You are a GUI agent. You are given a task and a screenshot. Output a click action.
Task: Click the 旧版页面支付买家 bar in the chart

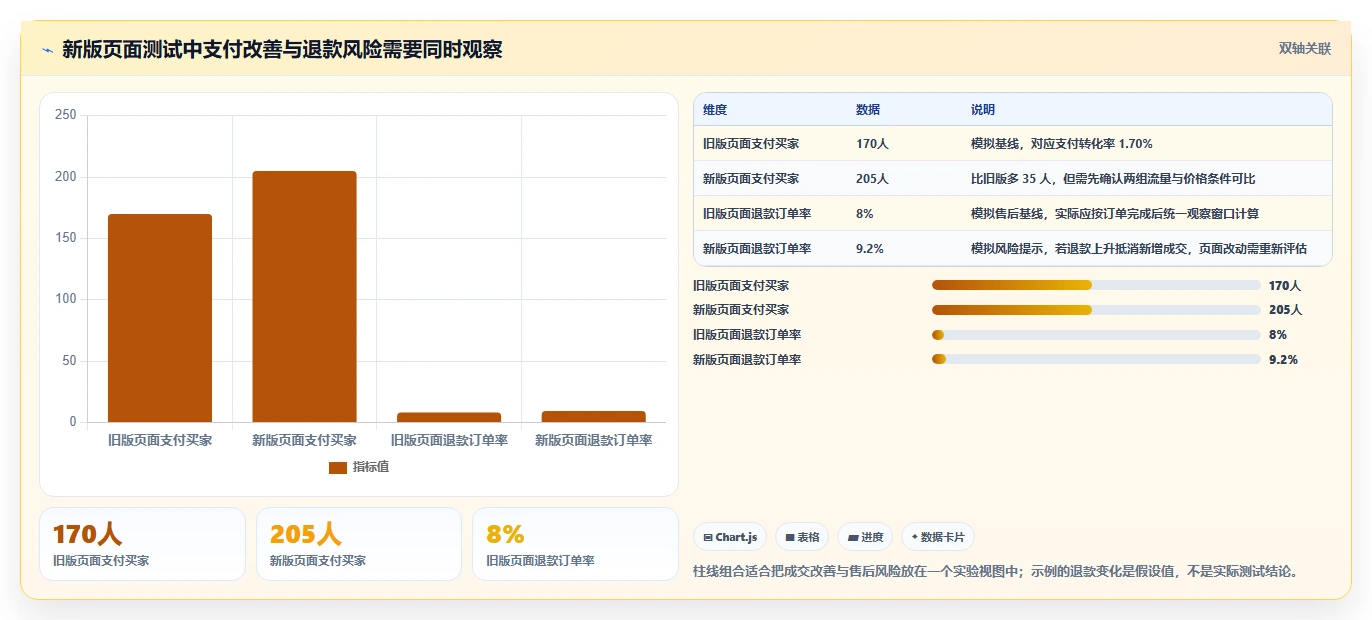pos(160,318)
